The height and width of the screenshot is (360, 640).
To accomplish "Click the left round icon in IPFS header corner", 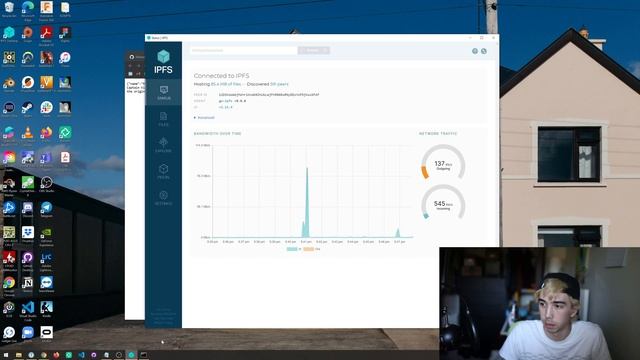I will coord(475,51).
